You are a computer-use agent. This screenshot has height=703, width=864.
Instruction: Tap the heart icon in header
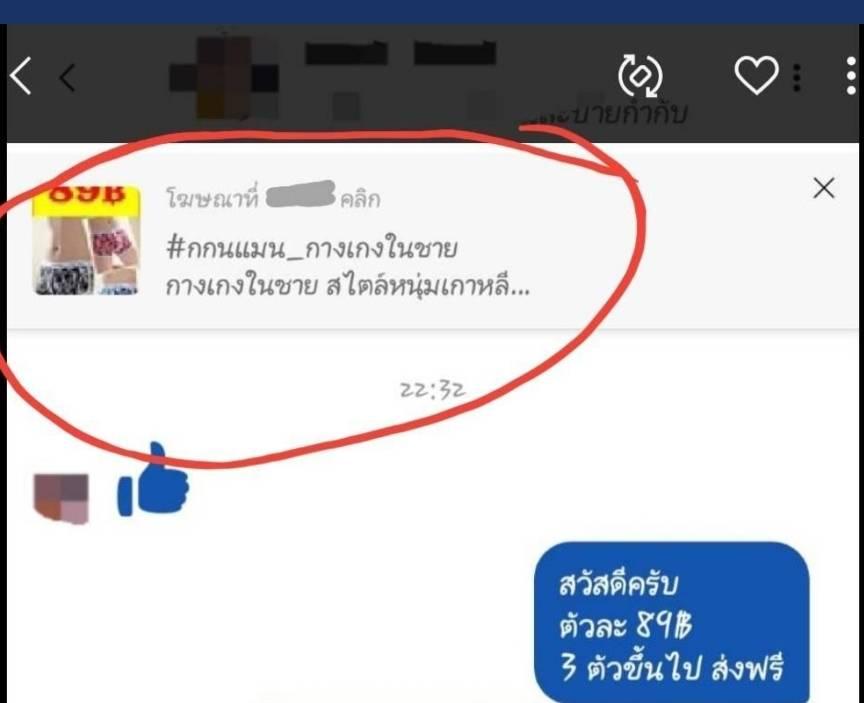(x=757, y=74)
